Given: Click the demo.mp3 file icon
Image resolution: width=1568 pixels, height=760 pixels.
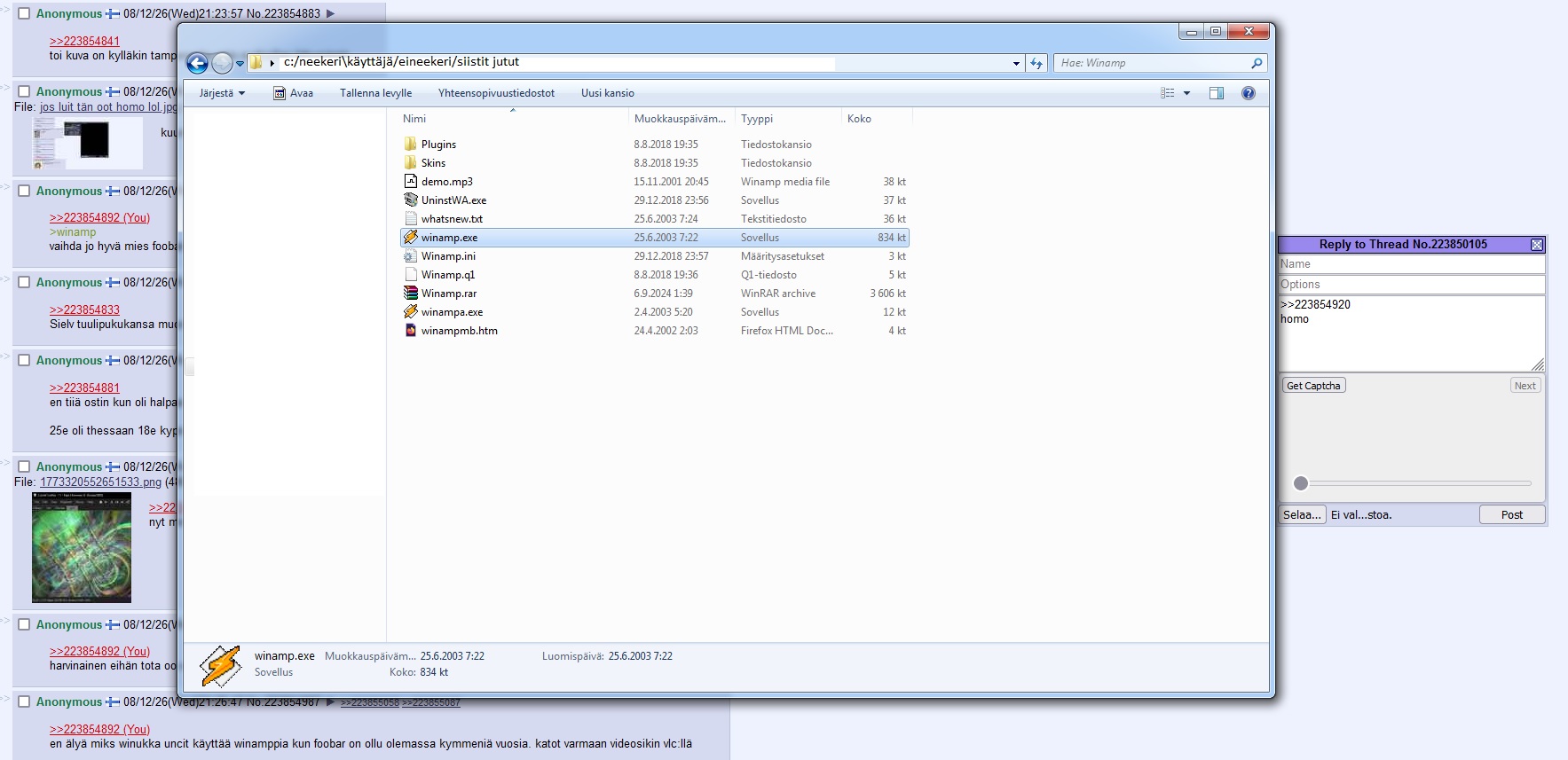Looking at the screenshot, I should click(410, 181).
